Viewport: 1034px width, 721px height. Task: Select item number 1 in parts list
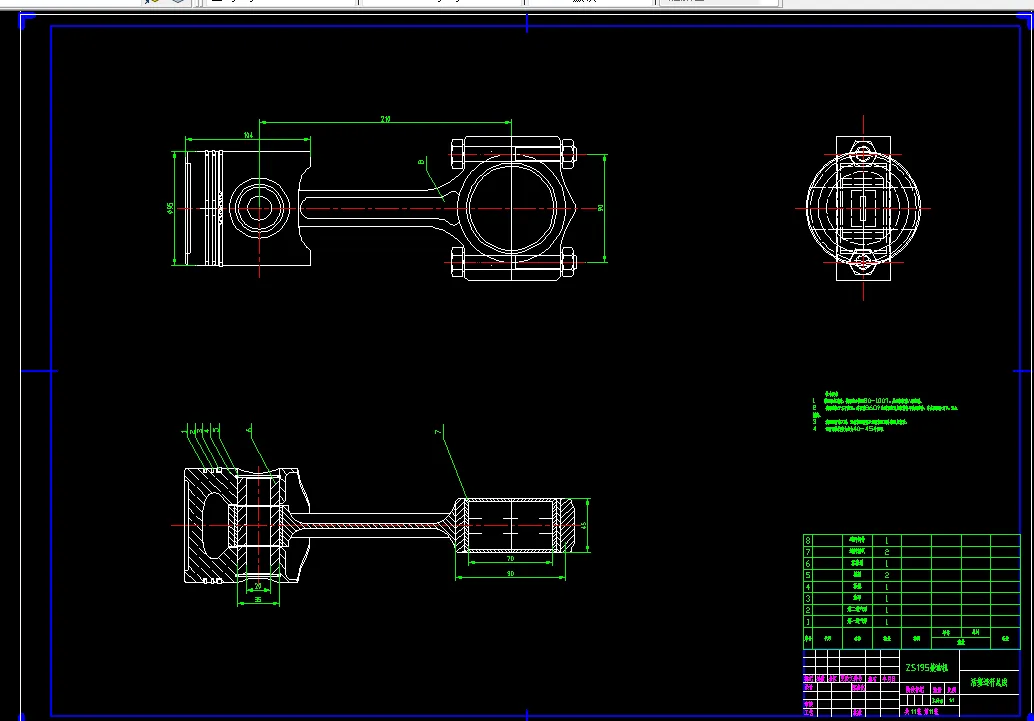(x=808, y=622)
